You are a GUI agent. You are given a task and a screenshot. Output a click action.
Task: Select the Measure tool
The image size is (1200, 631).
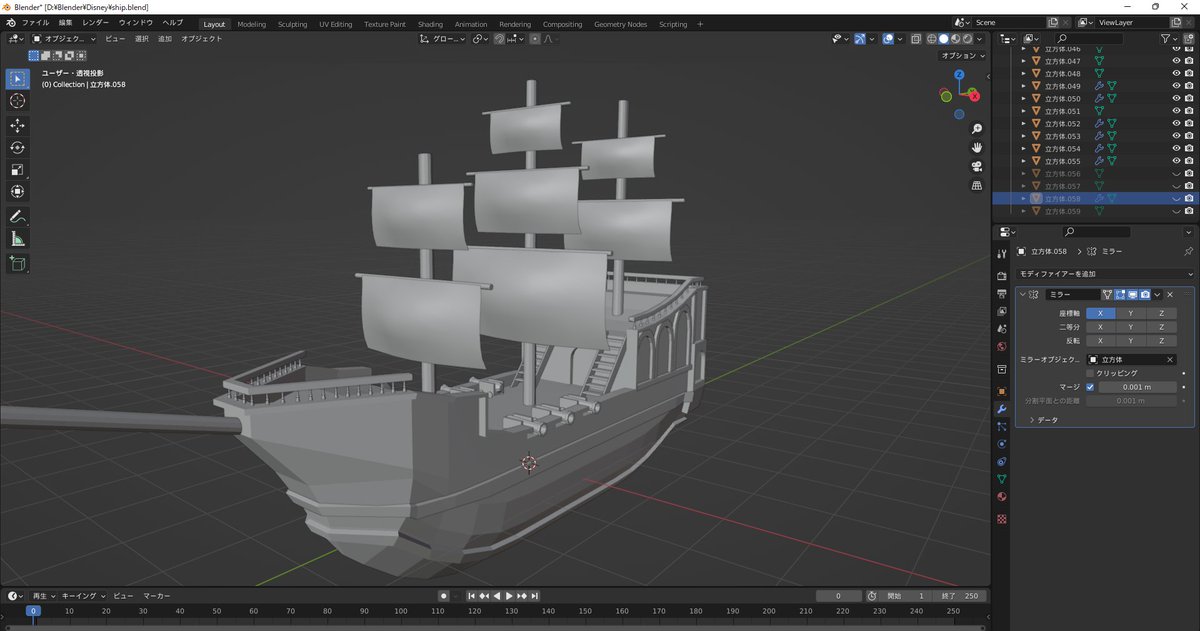[x=18, y=239]
